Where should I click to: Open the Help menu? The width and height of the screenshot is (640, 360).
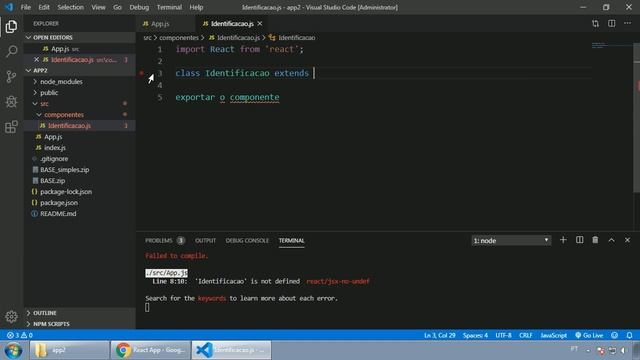(x=196, y=7)
